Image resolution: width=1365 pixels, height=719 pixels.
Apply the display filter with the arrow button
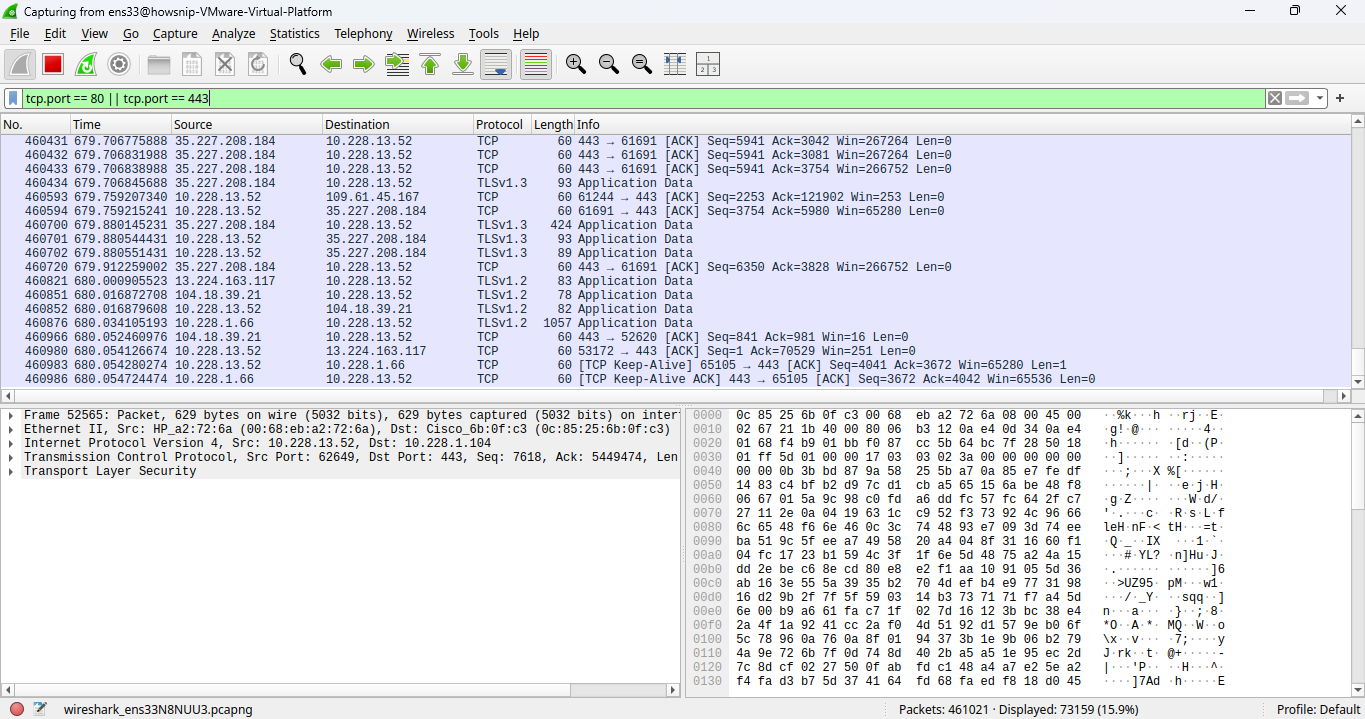point(1297,98)
